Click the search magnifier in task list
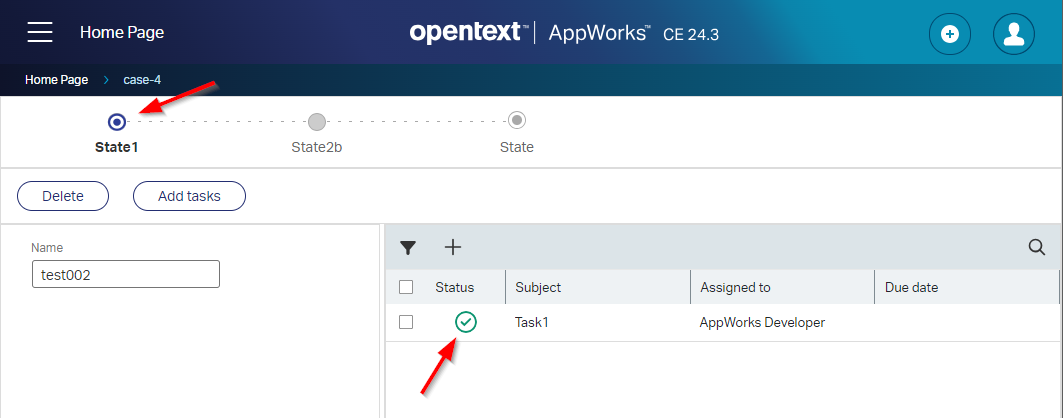 click(x=1037, y=247)
